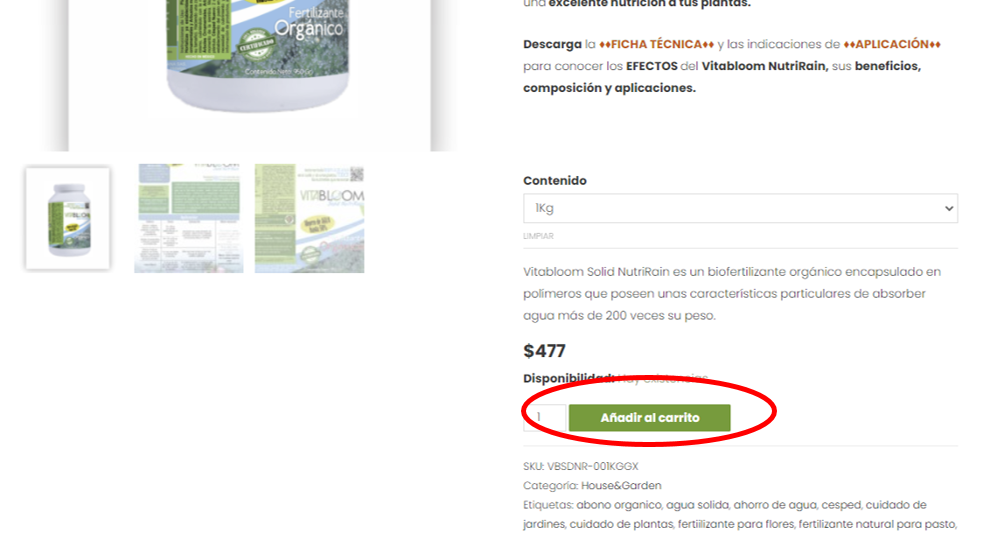Viewport: 986px width, 536px height.
Task: Select the second label table thumbnail
Action: pos(189,218)
